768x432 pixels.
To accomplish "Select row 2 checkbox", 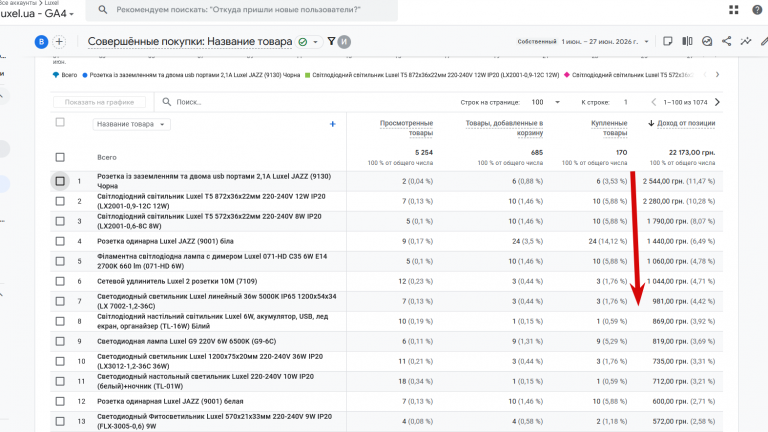I will click(60, 201).
